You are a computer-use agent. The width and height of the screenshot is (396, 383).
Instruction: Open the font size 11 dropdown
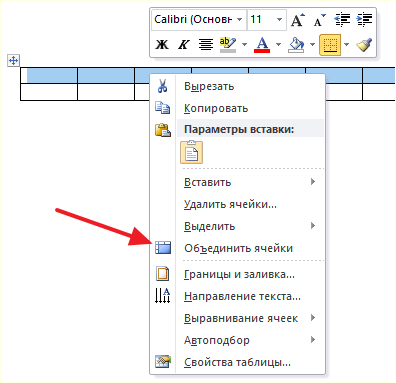(x=279, y=20)
